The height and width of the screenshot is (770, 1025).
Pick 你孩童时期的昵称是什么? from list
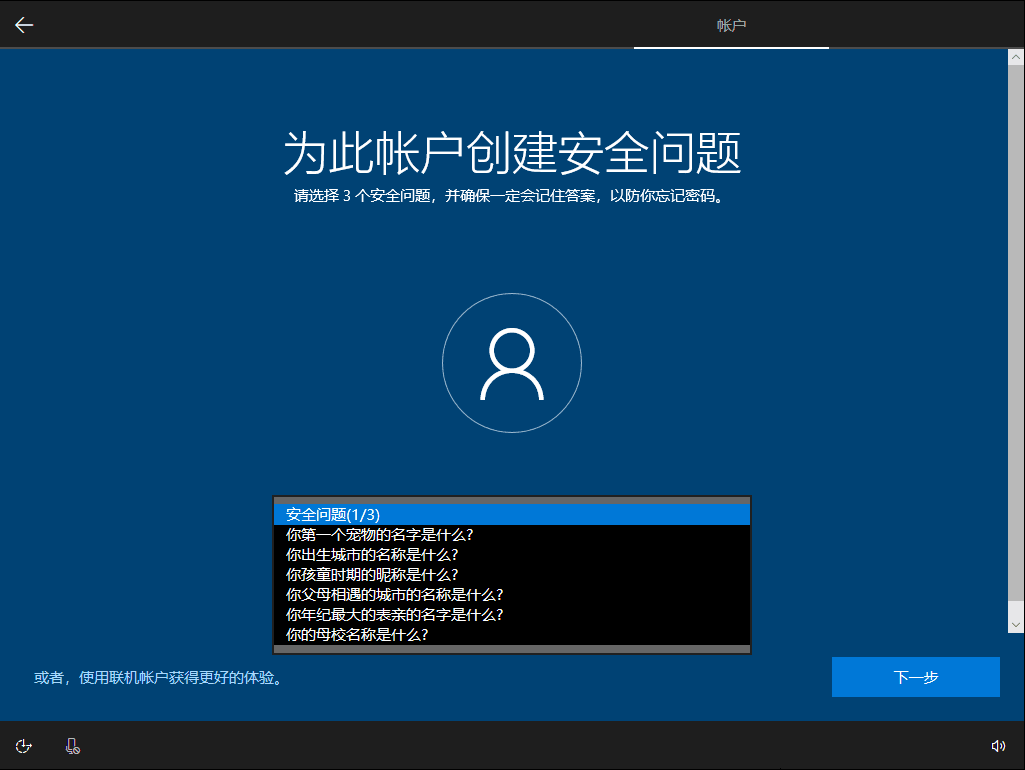coord(511,574)
